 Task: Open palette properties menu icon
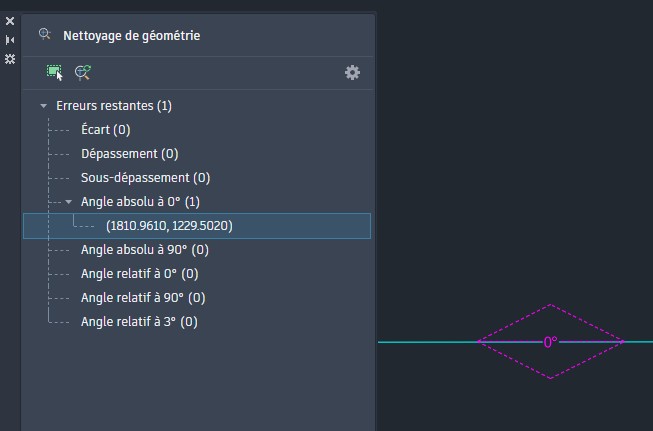(10, 59)
